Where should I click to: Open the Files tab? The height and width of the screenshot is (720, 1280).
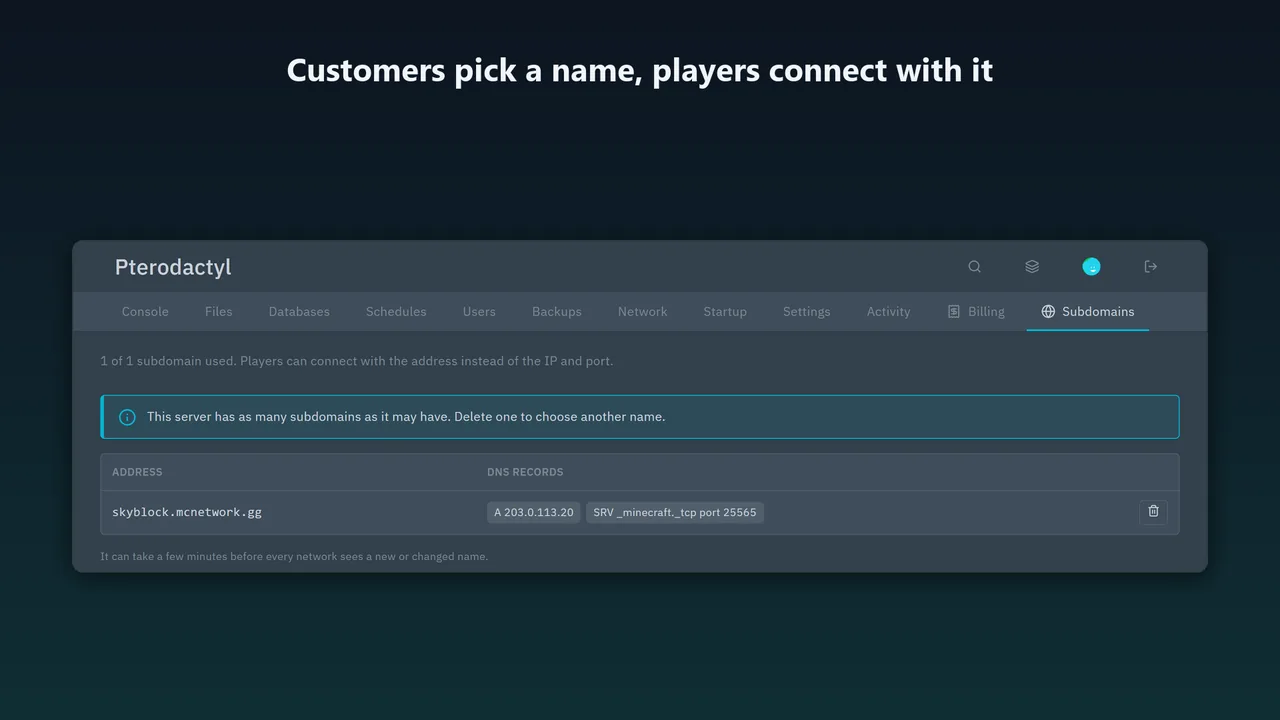click(218, 311)
